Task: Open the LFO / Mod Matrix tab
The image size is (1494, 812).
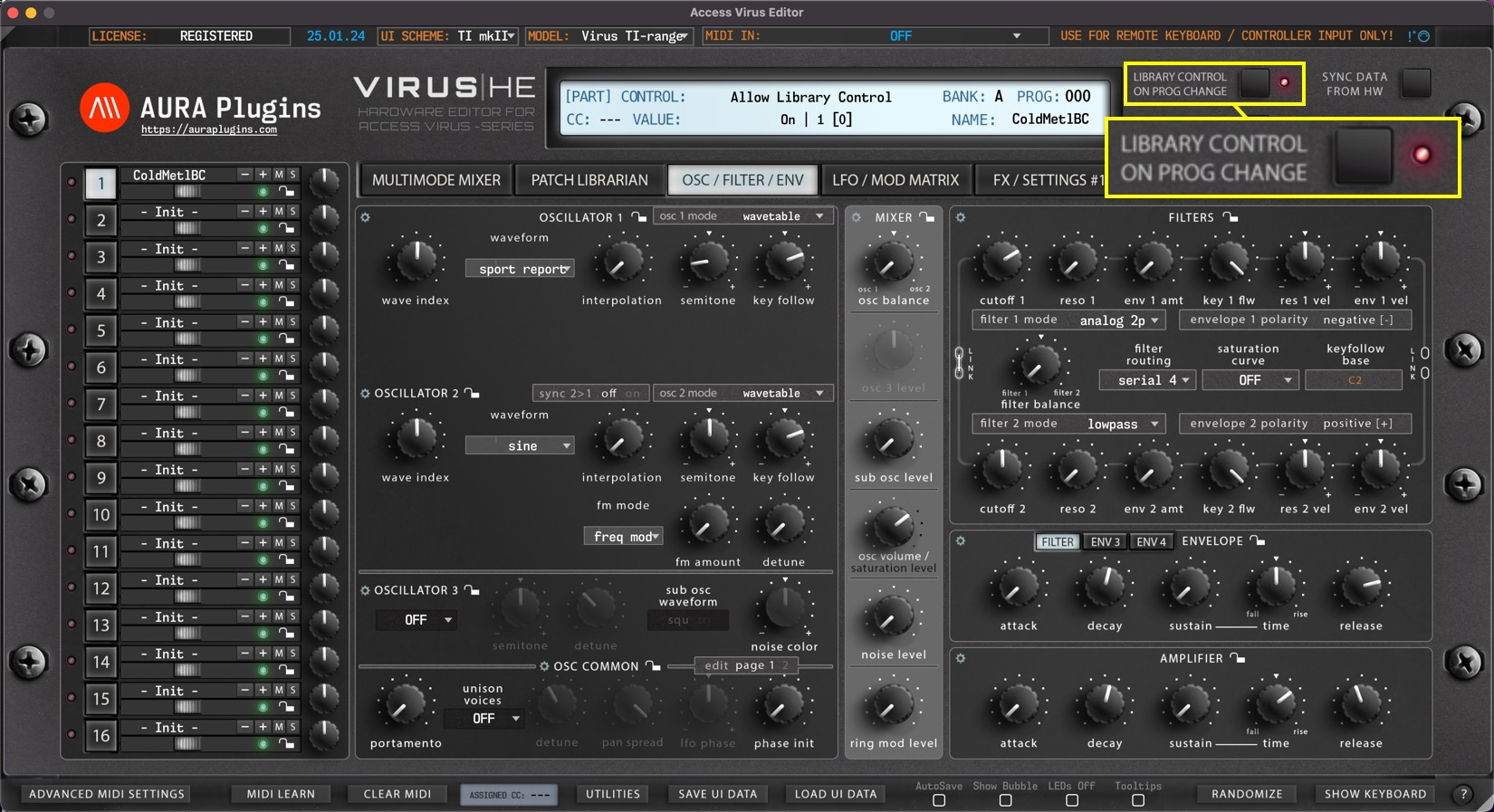Action: click(895, 180)
